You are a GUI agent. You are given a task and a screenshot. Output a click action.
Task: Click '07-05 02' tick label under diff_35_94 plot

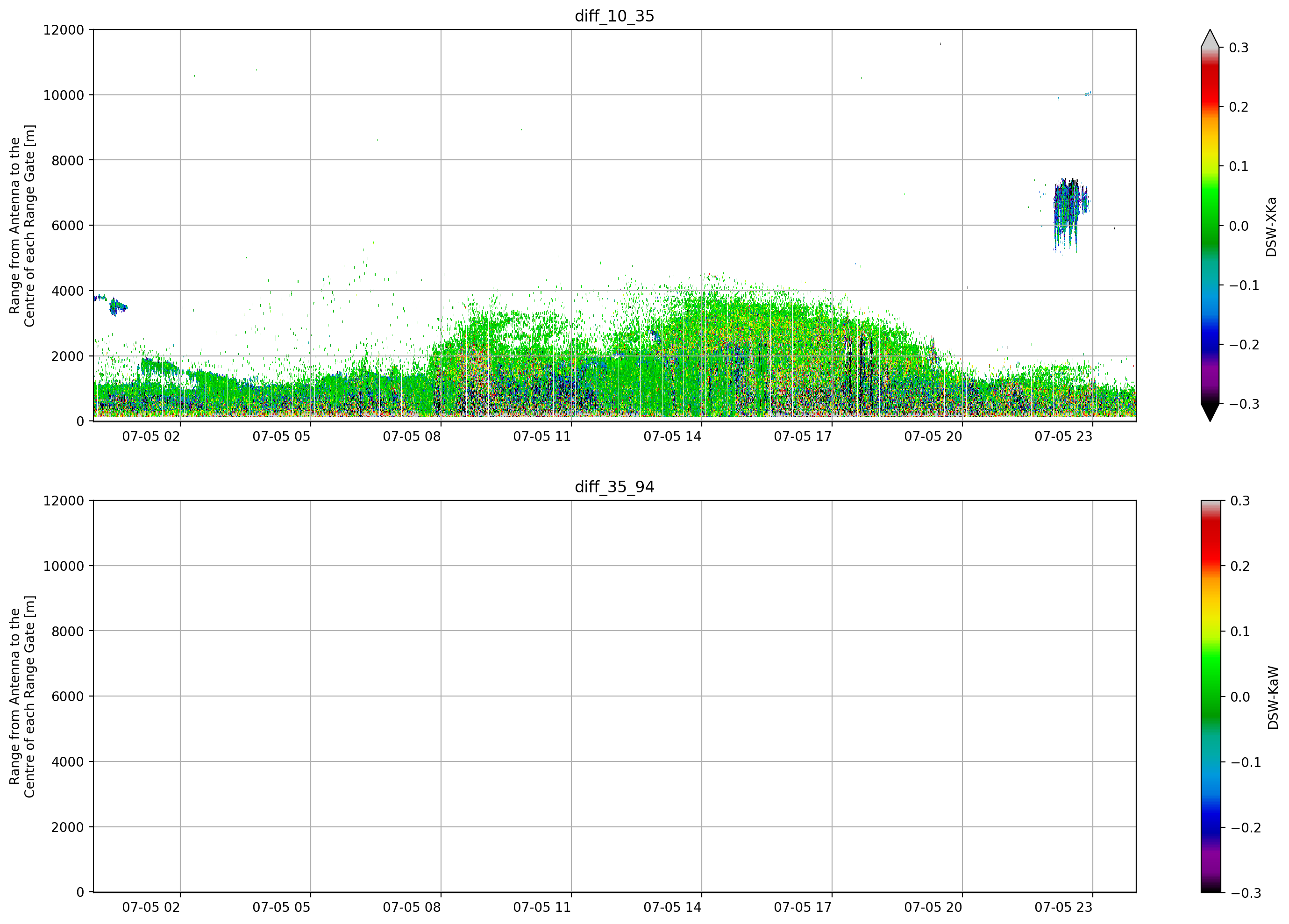point(151,908)
